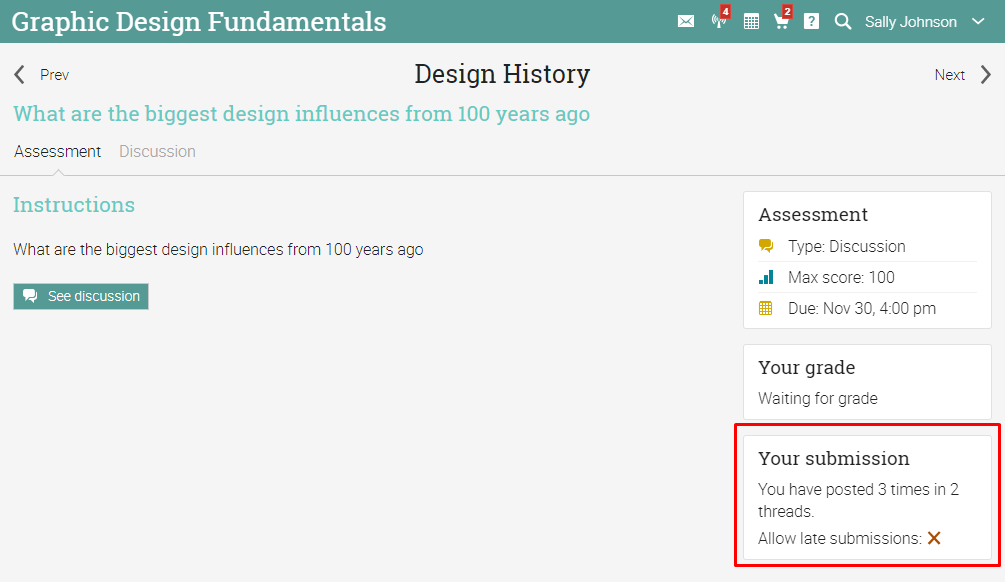Image resolution: width=1005 pixels, height=582 pixels.
Task: Open the calendar icon in top bar
Action: click(751, 21)
